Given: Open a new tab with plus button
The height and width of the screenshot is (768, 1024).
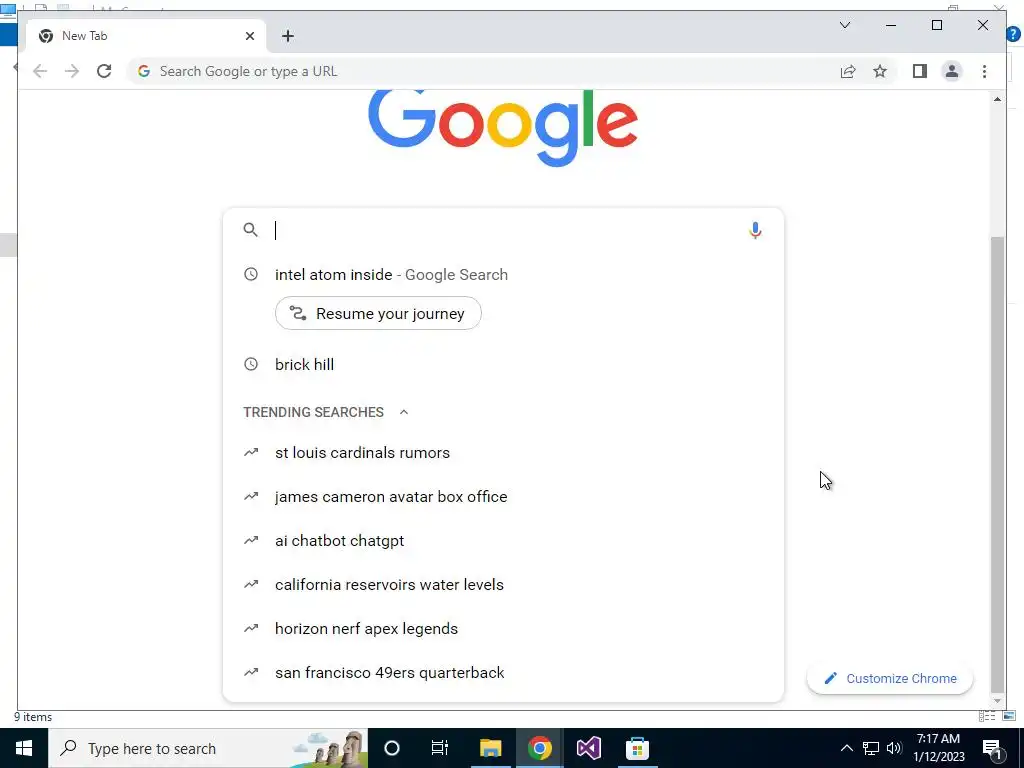Looking at the screenshot, I should click(x=287, y=36).
